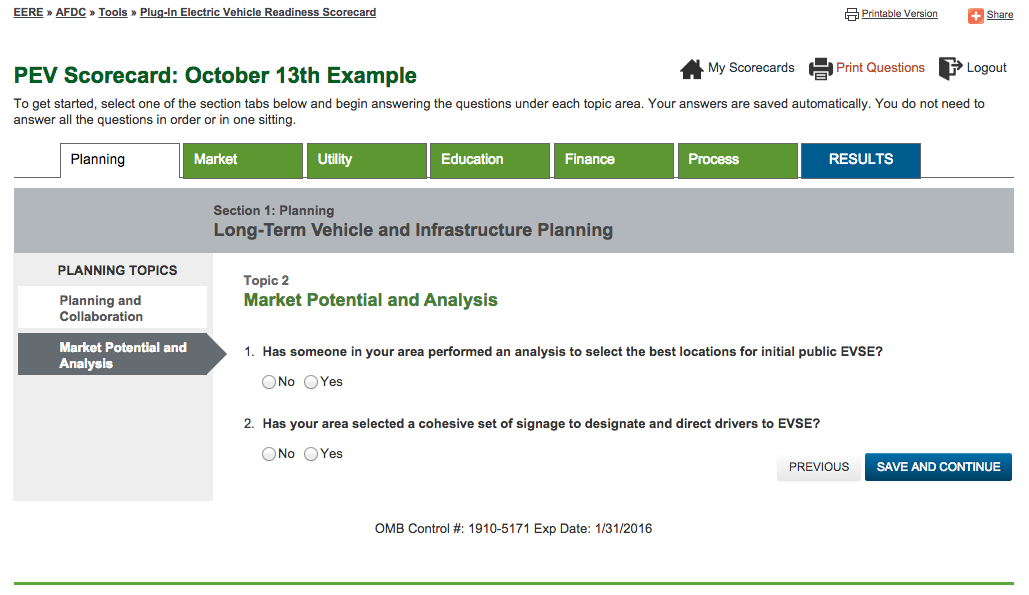Click the printer icon beside Print Questions
This screenshot has height=595, width=1029.
click(820, 69)
